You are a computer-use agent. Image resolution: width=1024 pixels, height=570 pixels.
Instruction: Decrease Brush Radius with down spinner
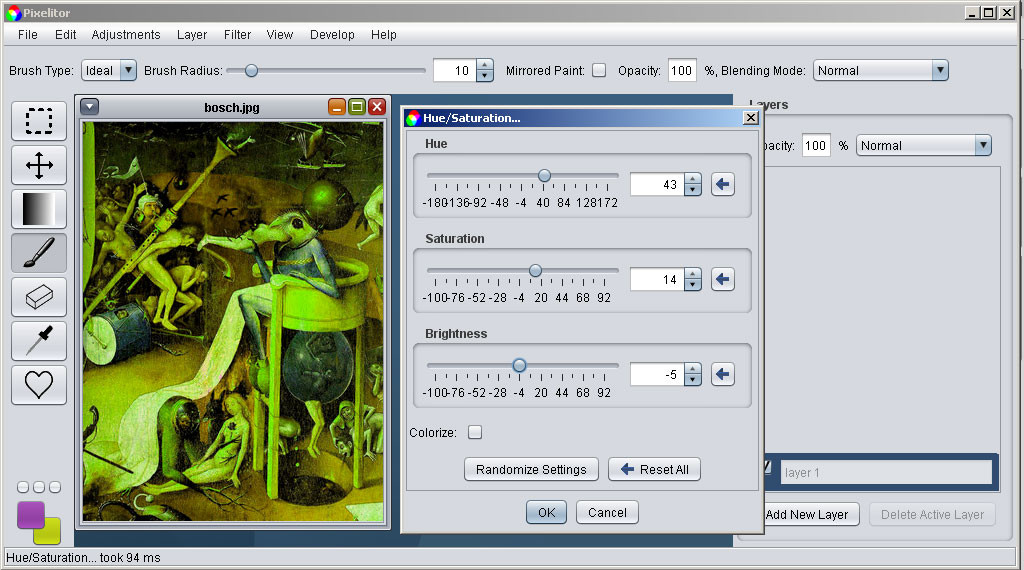tap(484, 76)
